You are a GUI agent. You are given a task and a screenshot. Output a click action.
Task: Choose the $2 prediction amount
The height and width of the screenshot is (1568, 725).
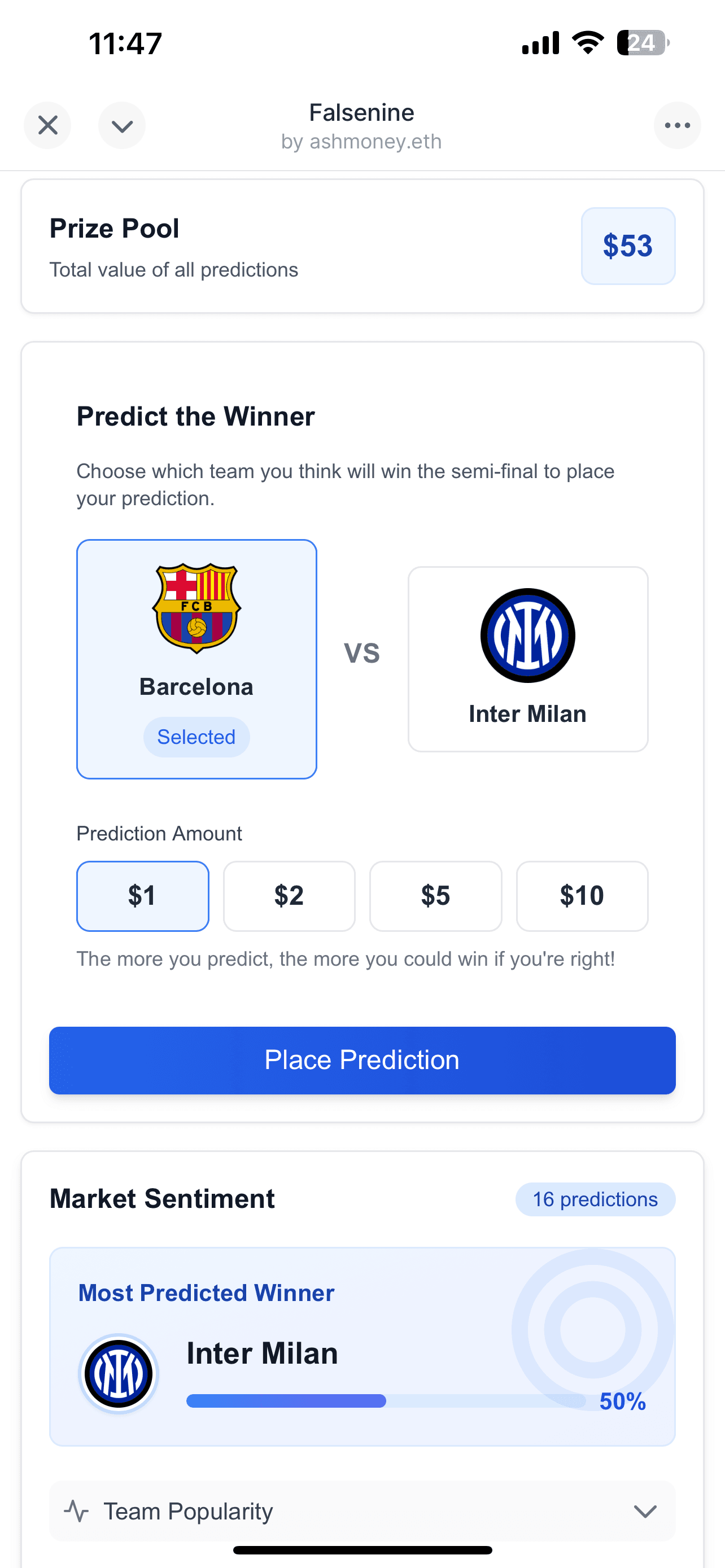(x=289, y=896)
